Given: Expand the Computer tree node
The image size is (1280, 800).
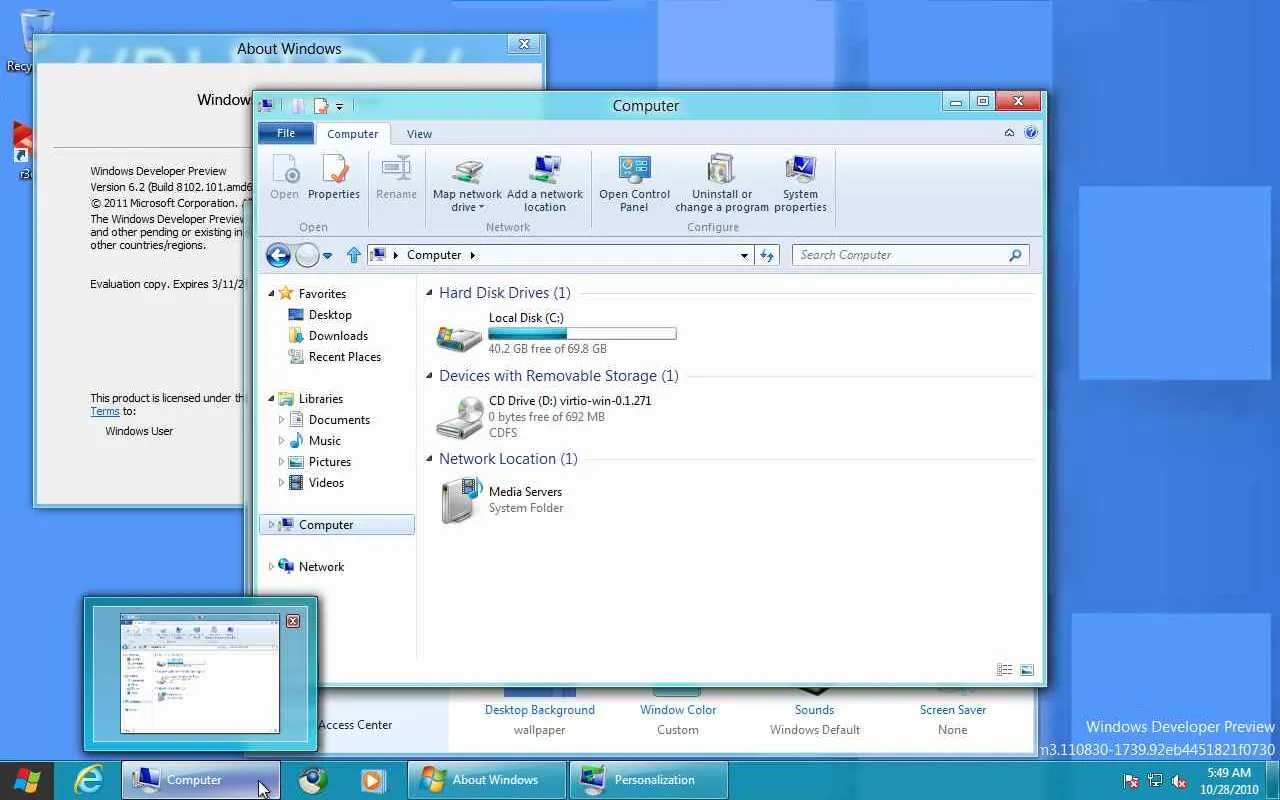Looking at the screenshot, I should (271, 525).
